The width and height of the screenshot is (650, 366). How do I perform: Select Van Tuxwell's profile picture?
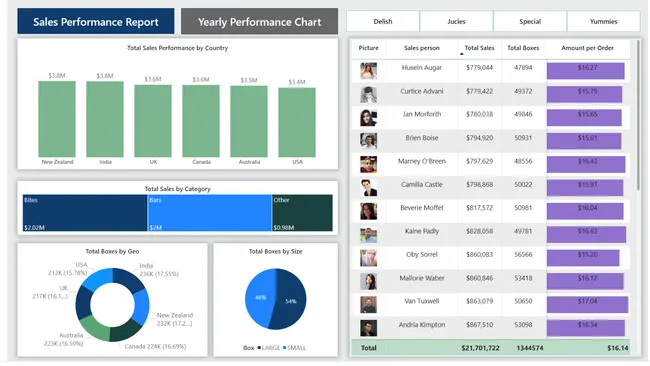pyautogui.click(x=369, y=305)
